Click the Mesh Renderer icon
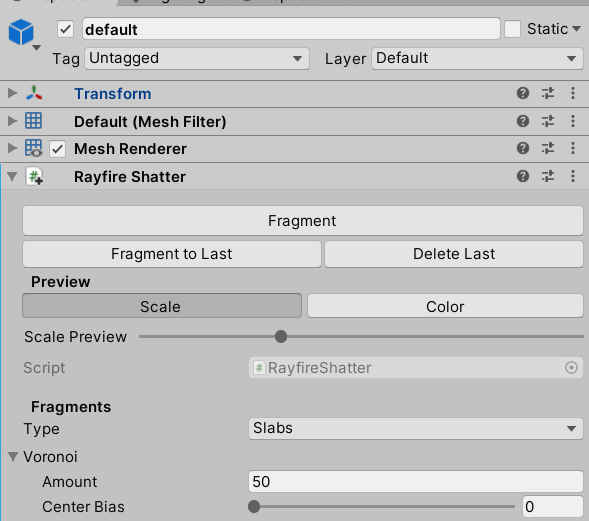 (34, 148)
